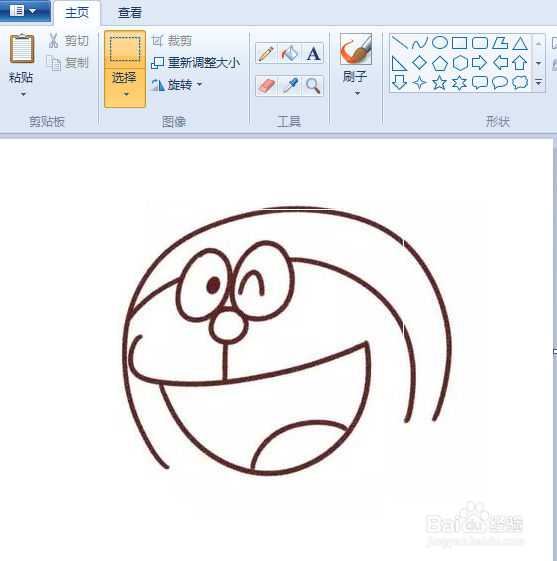This screenshot has height=561, width=557.
Task: Choose the Right arrow shape
Action: click(x=480, y=63)
